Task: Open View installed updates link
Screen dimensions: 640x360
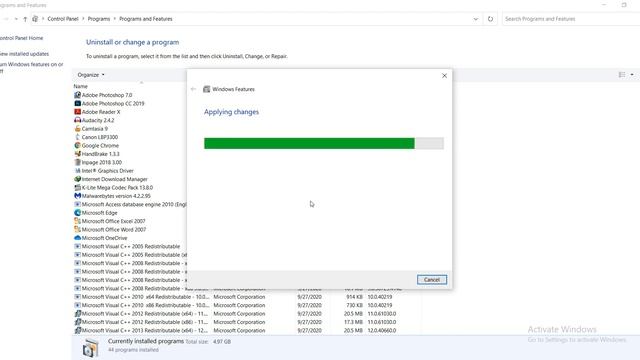Action: pos(24,54)
